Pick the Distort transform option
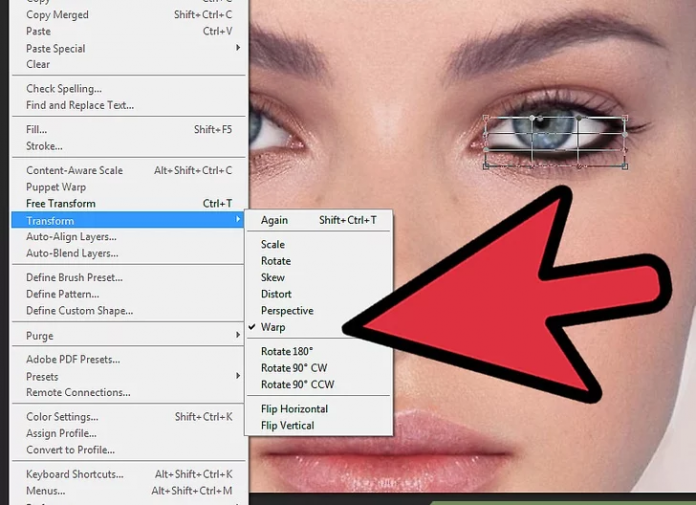The image size is (696, 505). click(276, 294)
